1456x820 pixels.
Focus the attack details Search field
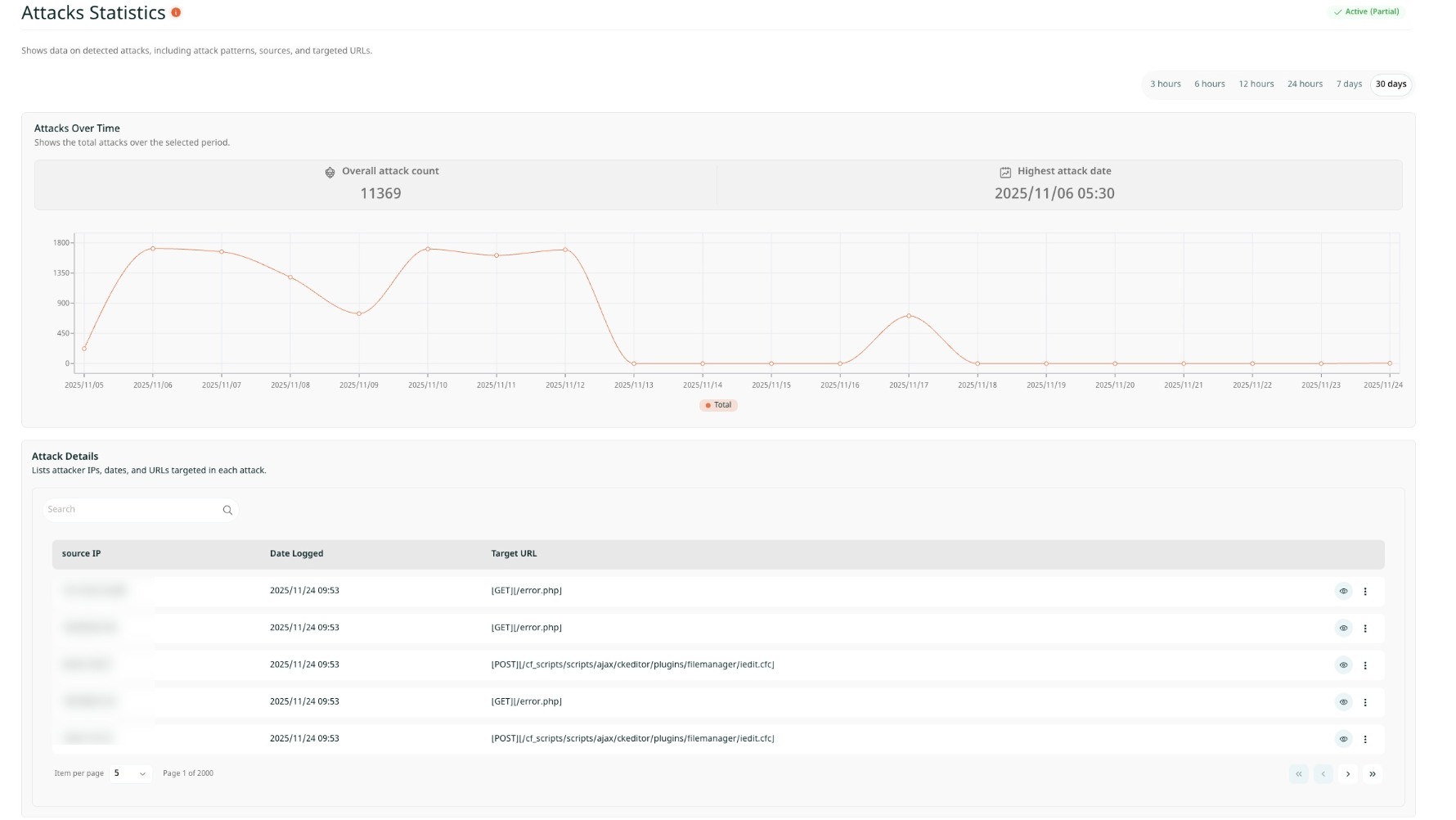(x=131, y=510)
